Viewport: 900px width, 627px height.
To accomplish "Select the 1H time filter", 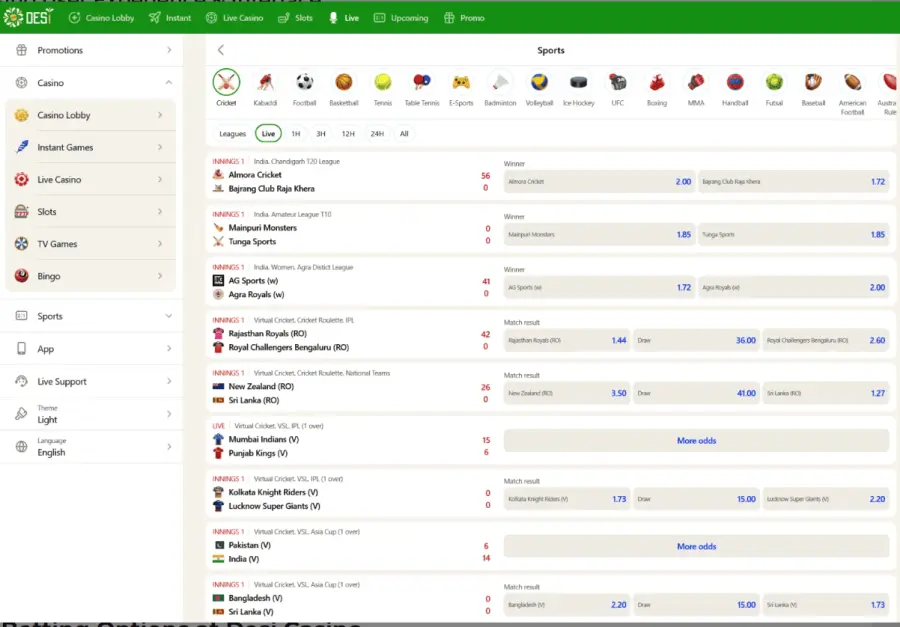I will [296, 134].
